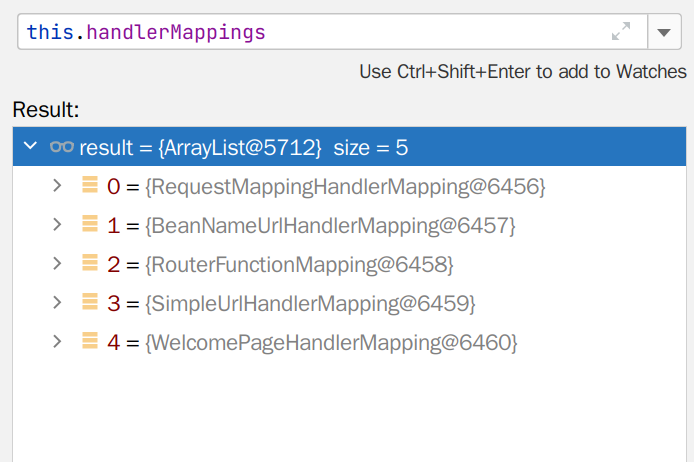Click the list icon of element 4
This screenshot has width=694, height=462.
tap(90, 340)
